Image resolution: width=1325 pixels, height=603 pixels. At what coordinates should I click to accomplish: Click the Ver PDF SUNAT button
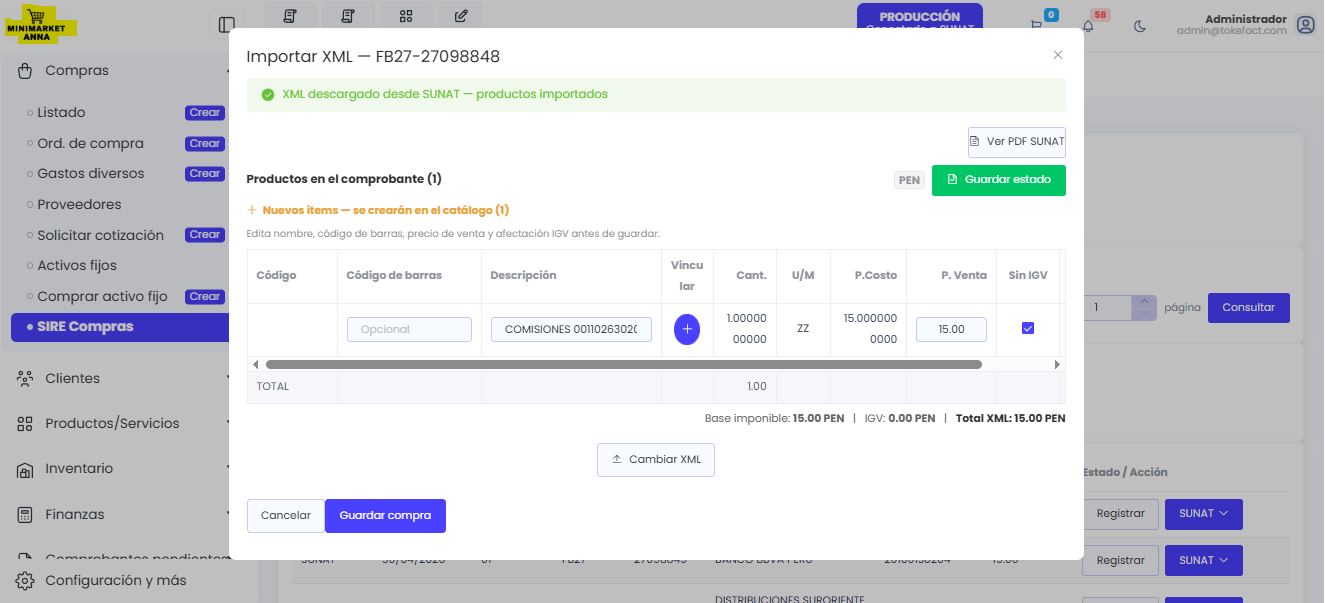tap(1017, 142)
